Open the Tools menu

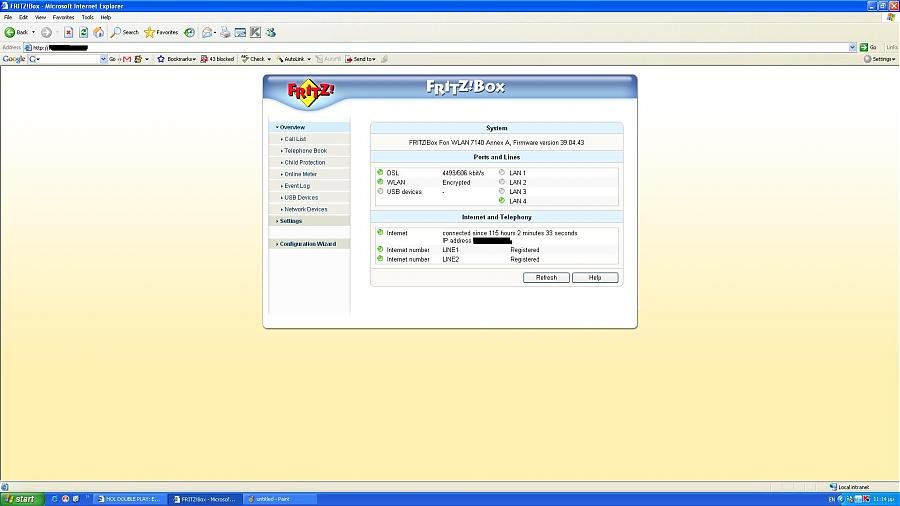pos(87,17)
